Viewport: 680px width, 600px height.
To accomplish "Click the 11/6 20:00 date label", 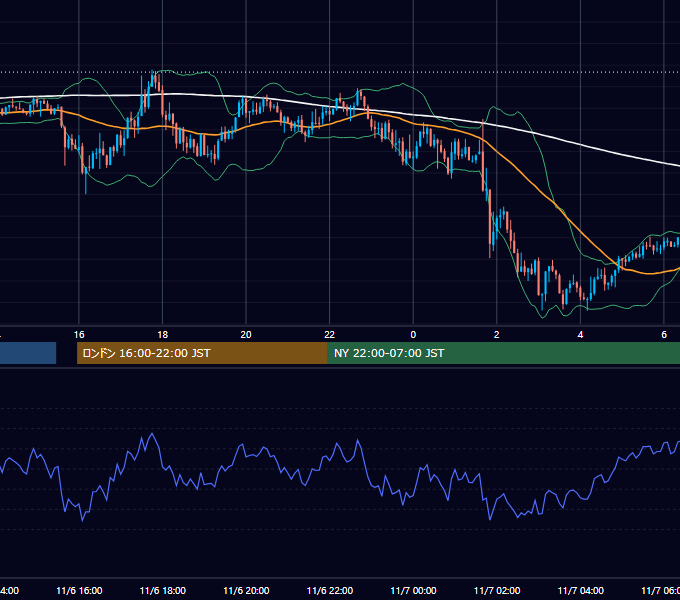I will coord(246,590).
